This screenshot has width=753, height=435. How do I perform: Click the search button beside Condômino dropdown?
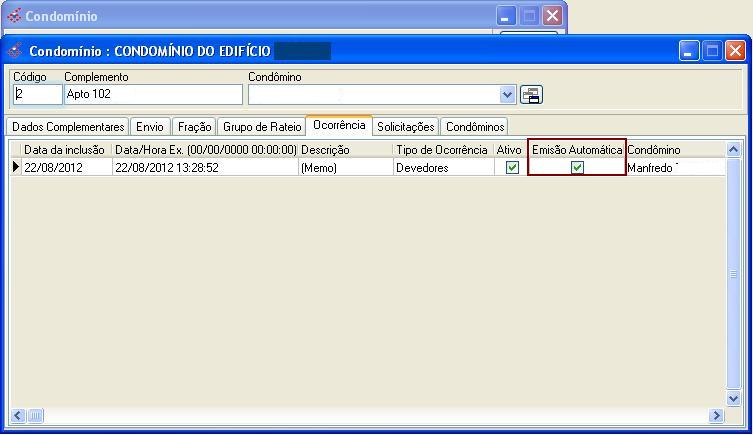(531, 95)
